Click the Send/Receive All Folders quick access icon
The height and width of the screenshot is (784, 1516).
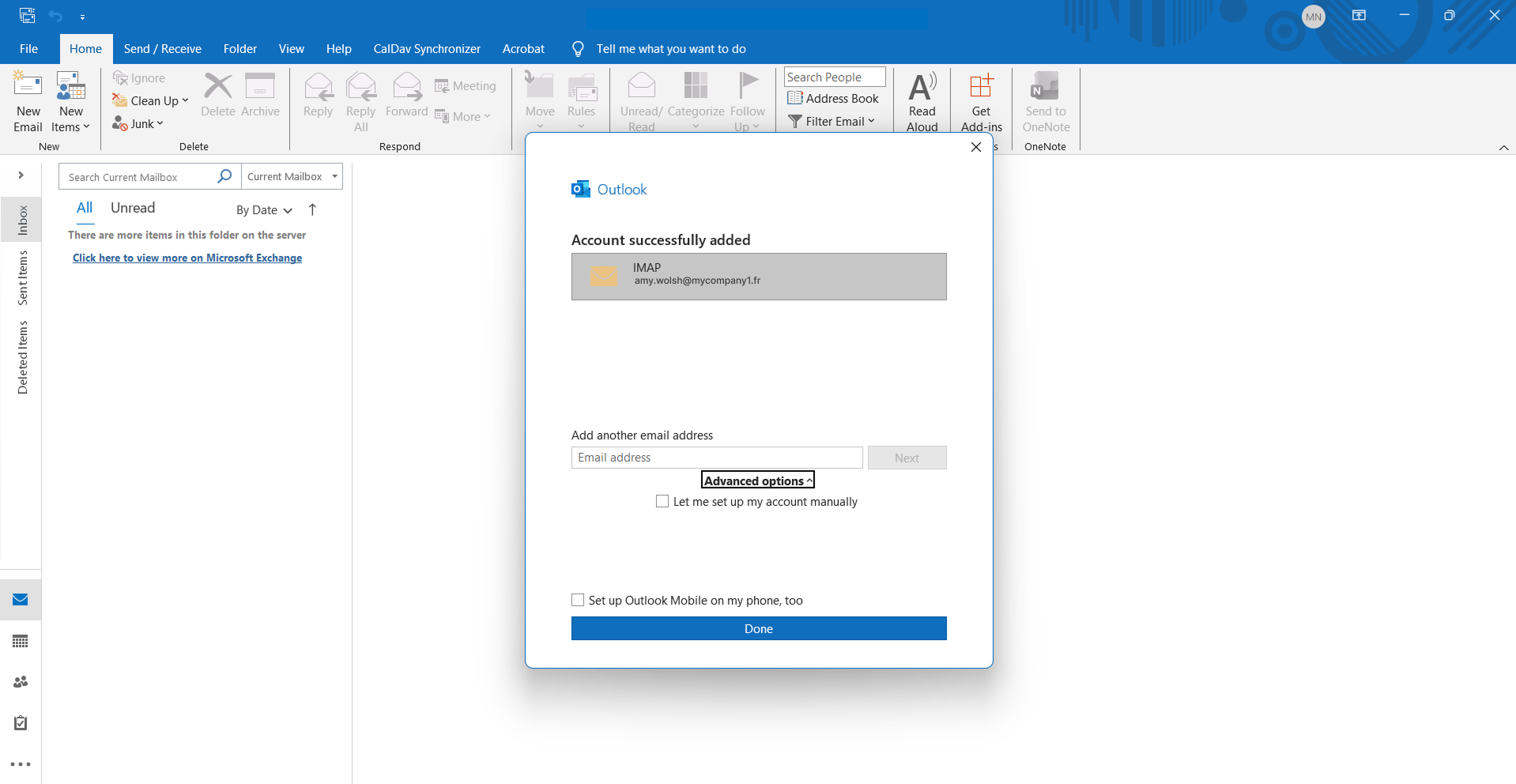click(28, 15)
